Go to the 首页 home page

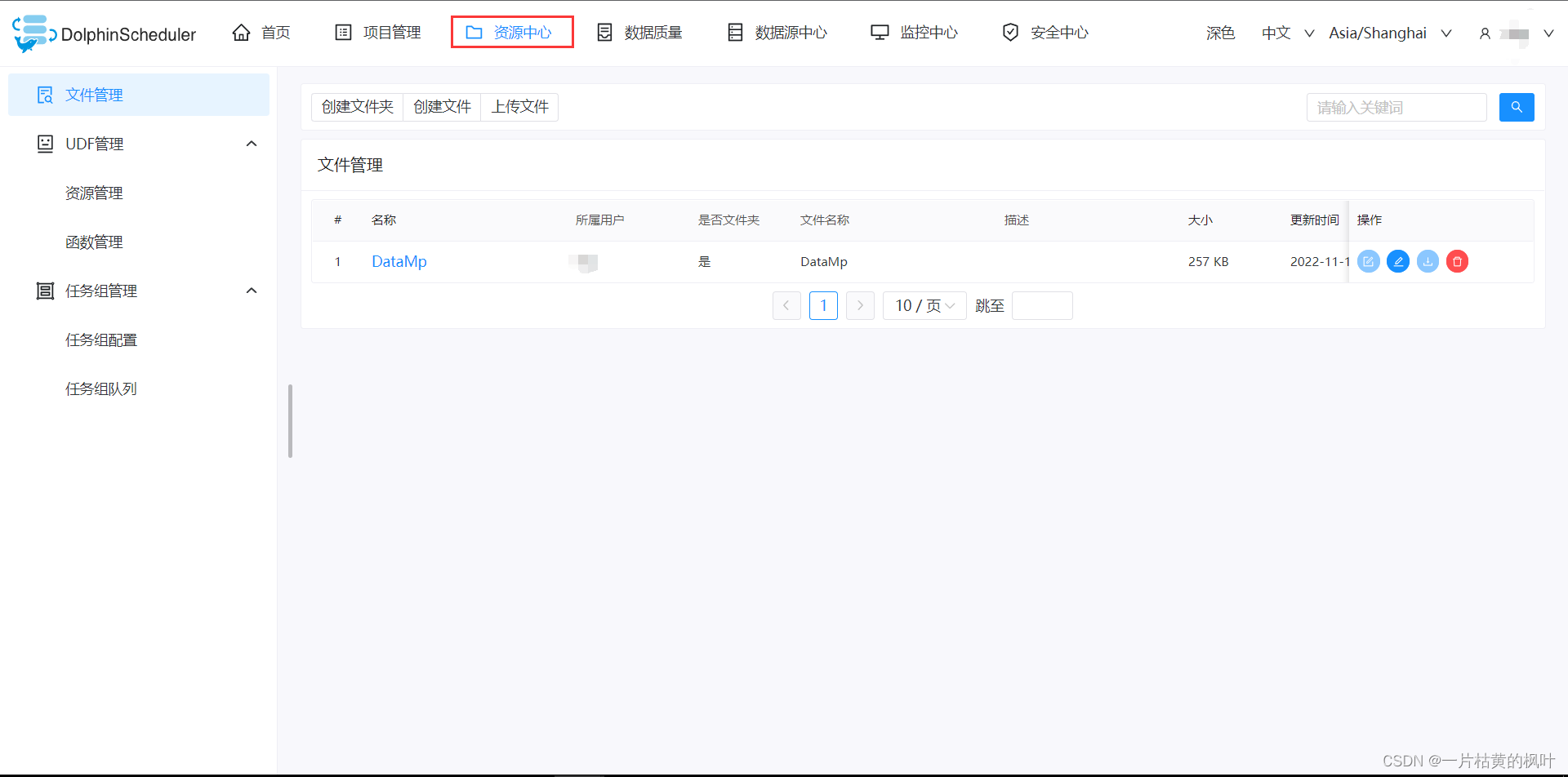[261, 33]
